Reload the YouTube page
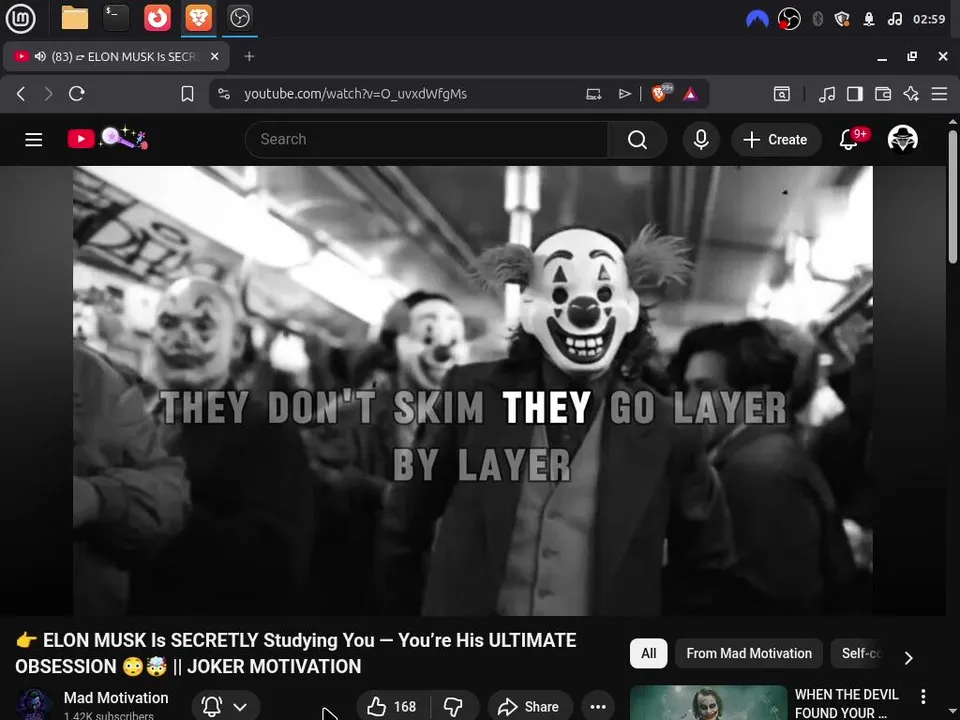 tap(77, 94)
